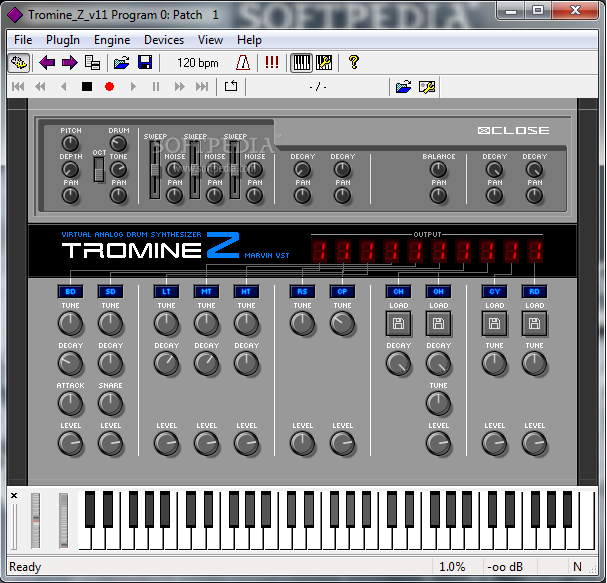Click the fast forward button

pyautogui.click(x=179, y=86)
